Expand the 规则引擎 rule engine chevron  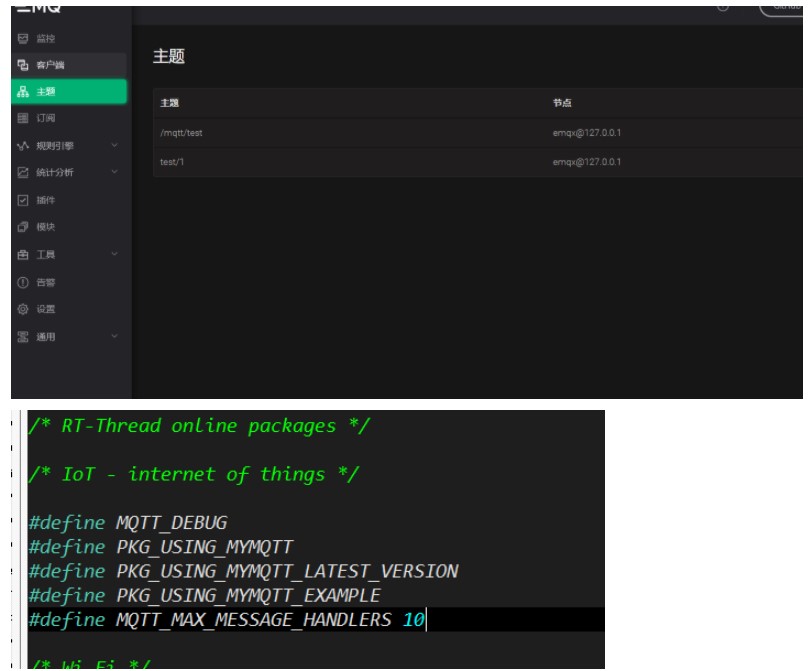(x=114, y=145)
